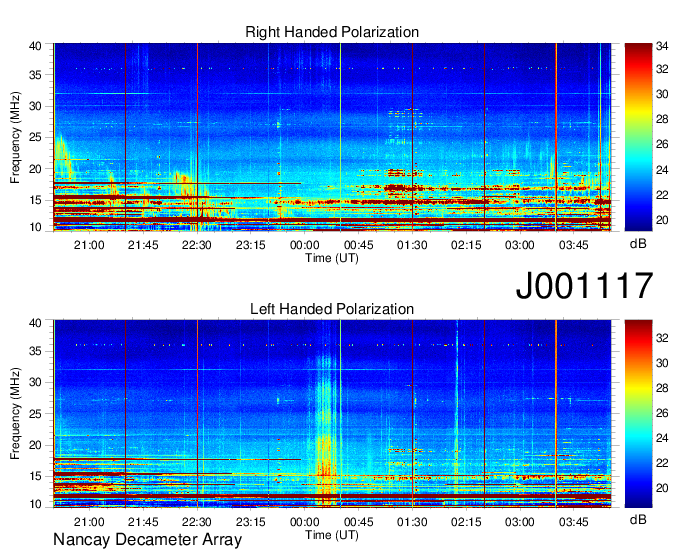680x552 pixels.
Task: Click the 03:45 time tick of Right Handed plot
Action: (573, 245)
